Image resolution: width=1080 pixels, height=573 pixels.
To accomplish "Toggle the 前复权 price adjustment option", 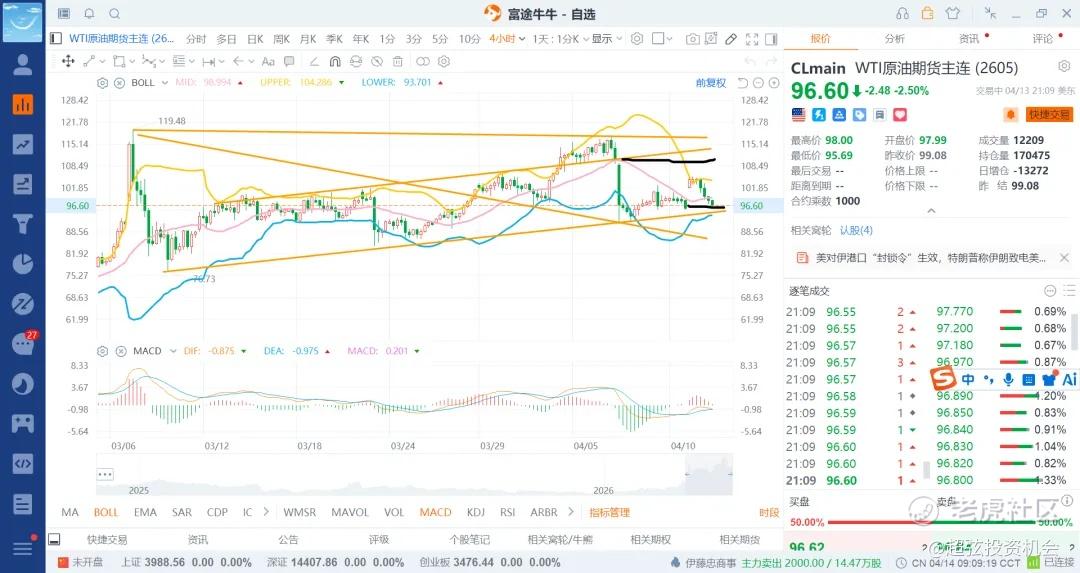I will click(711, 83).
